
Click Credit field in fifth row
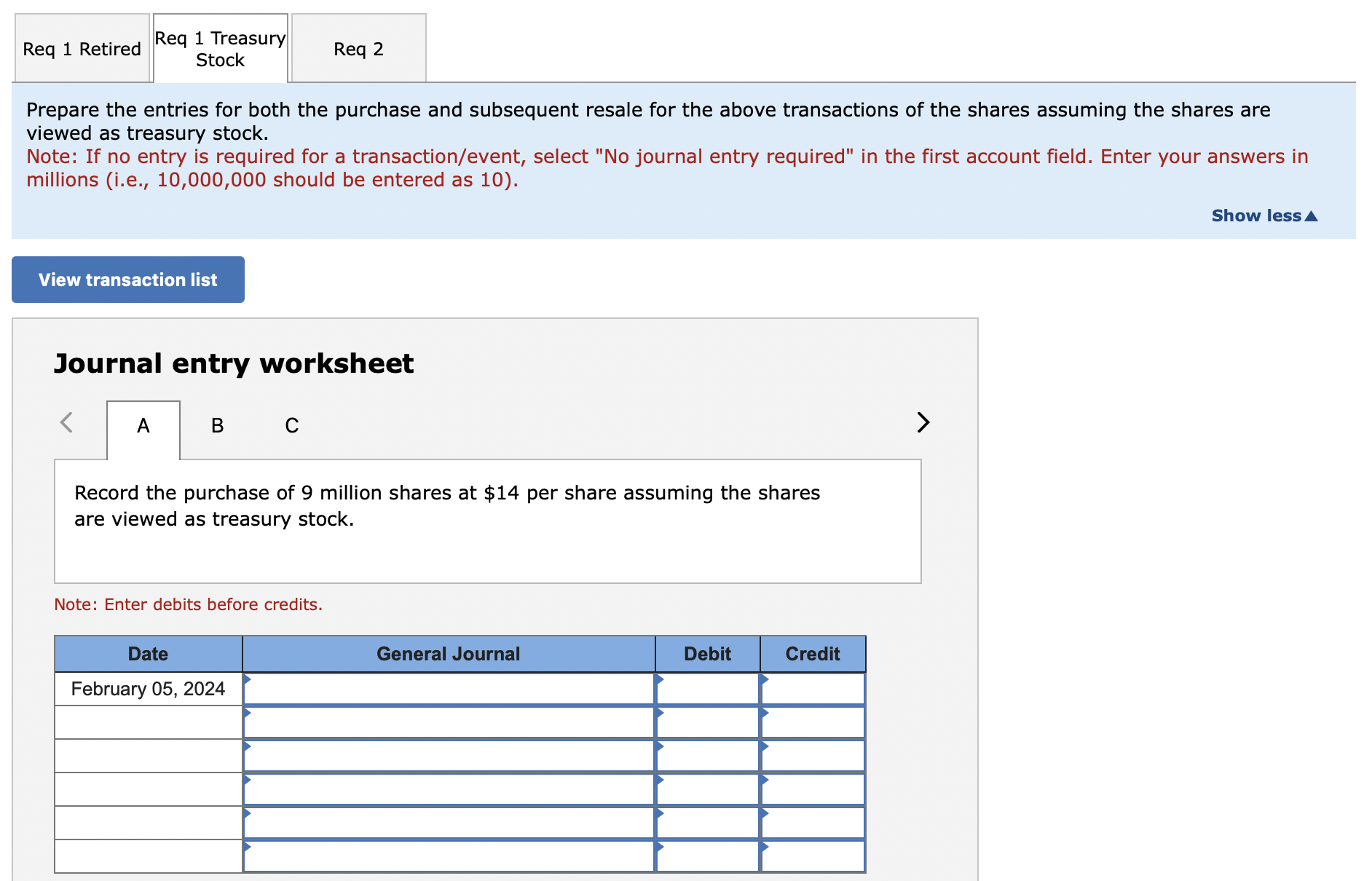coord(813,823)
